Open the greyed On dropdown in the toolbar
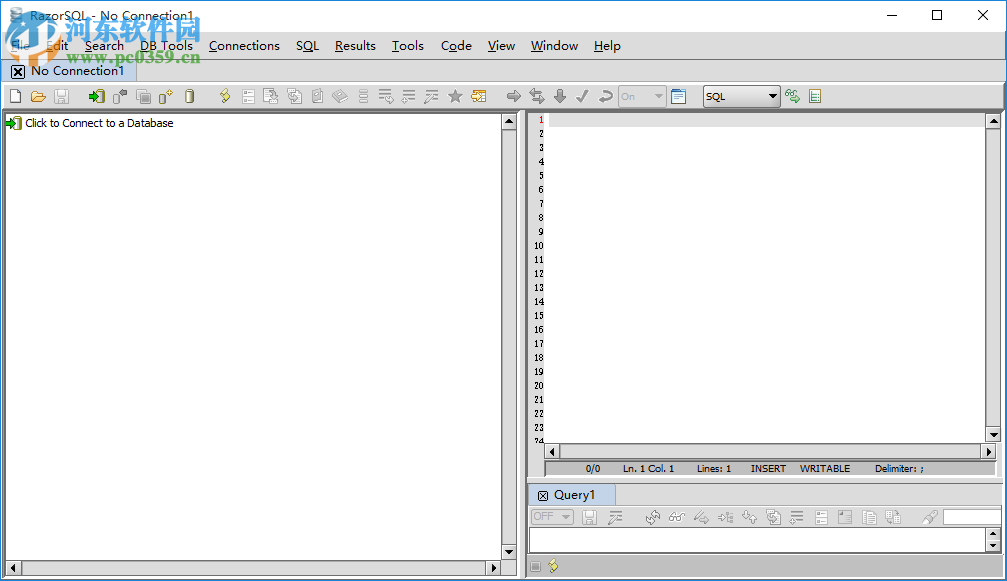Image resolution: width=1007 pixels, height=581 pixels. coord(640,96)
